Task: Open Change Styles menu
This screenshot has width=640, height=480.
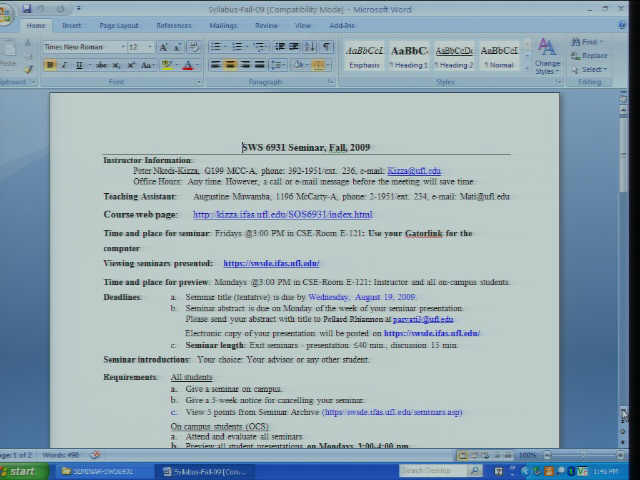Action: tap(547, 56)
